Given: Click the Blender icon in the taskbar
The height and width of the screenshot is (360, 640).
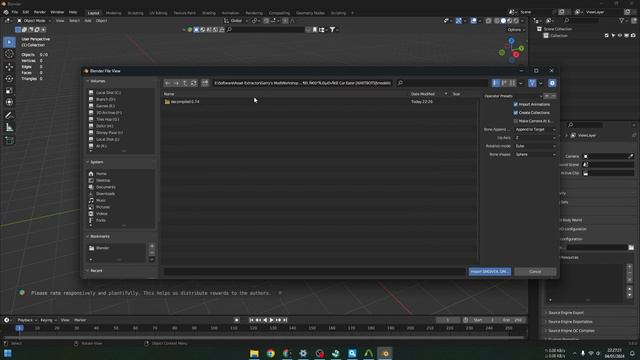Looking at the screenshot, I should click(385, 353).
